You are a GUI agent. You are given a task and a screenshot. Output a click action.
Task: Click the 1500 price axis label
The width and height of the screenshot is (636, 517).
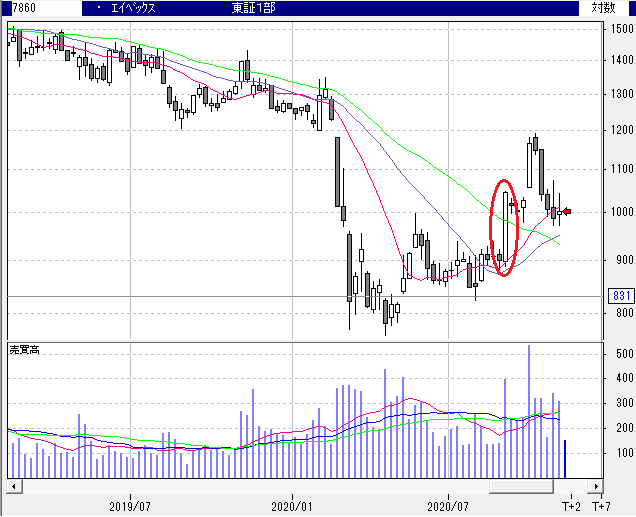pyautogui.click(x=622, y=29)
